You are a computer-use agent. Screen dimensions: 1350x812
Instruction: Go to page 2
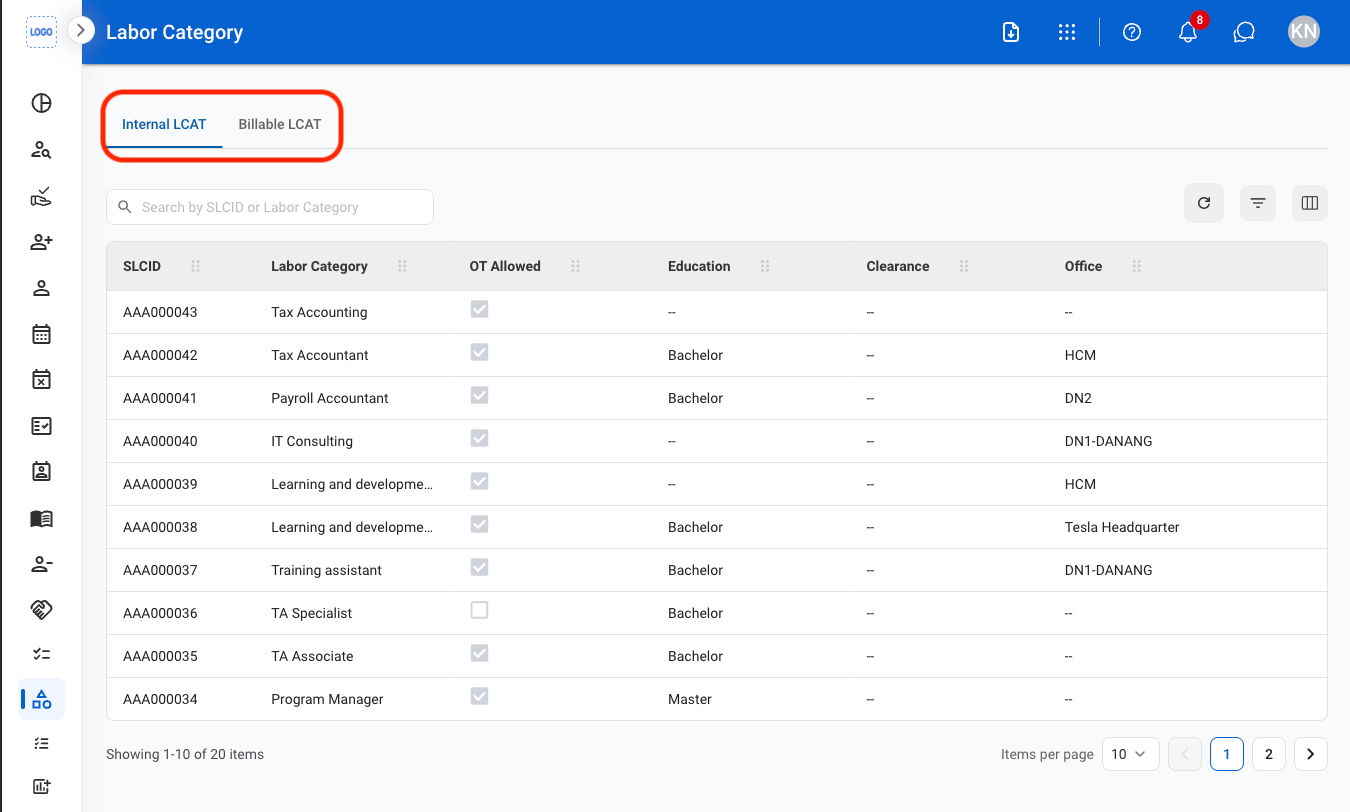(1269, 754)
